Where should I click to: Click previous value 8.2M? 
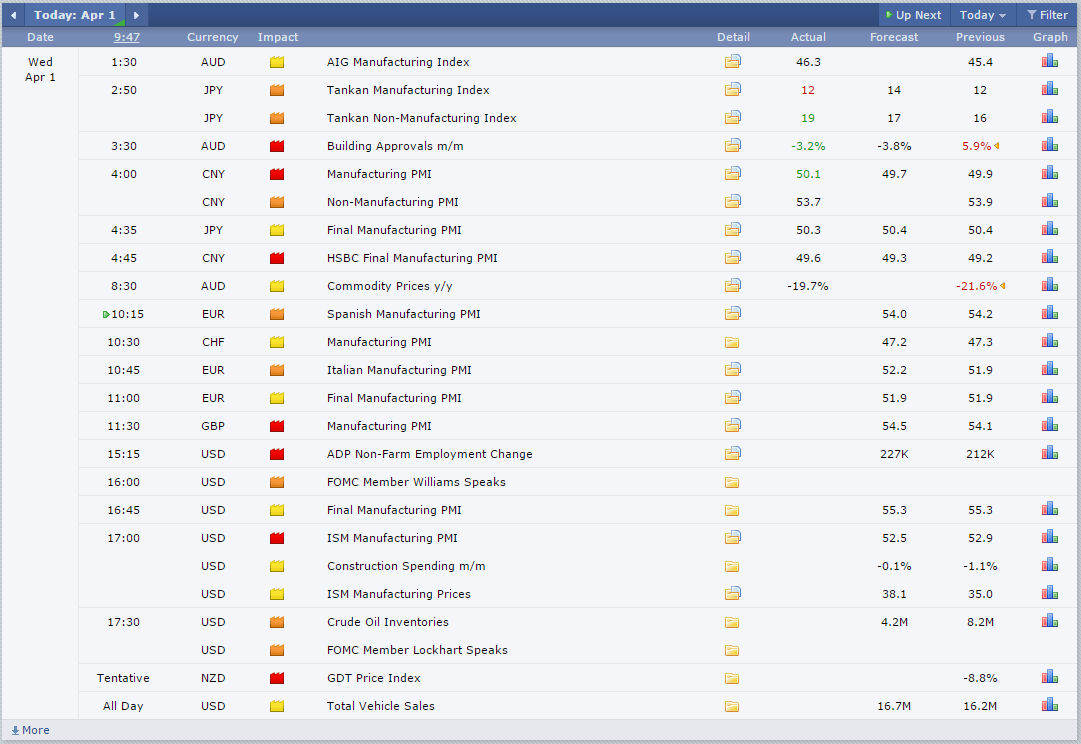(980, 622)
